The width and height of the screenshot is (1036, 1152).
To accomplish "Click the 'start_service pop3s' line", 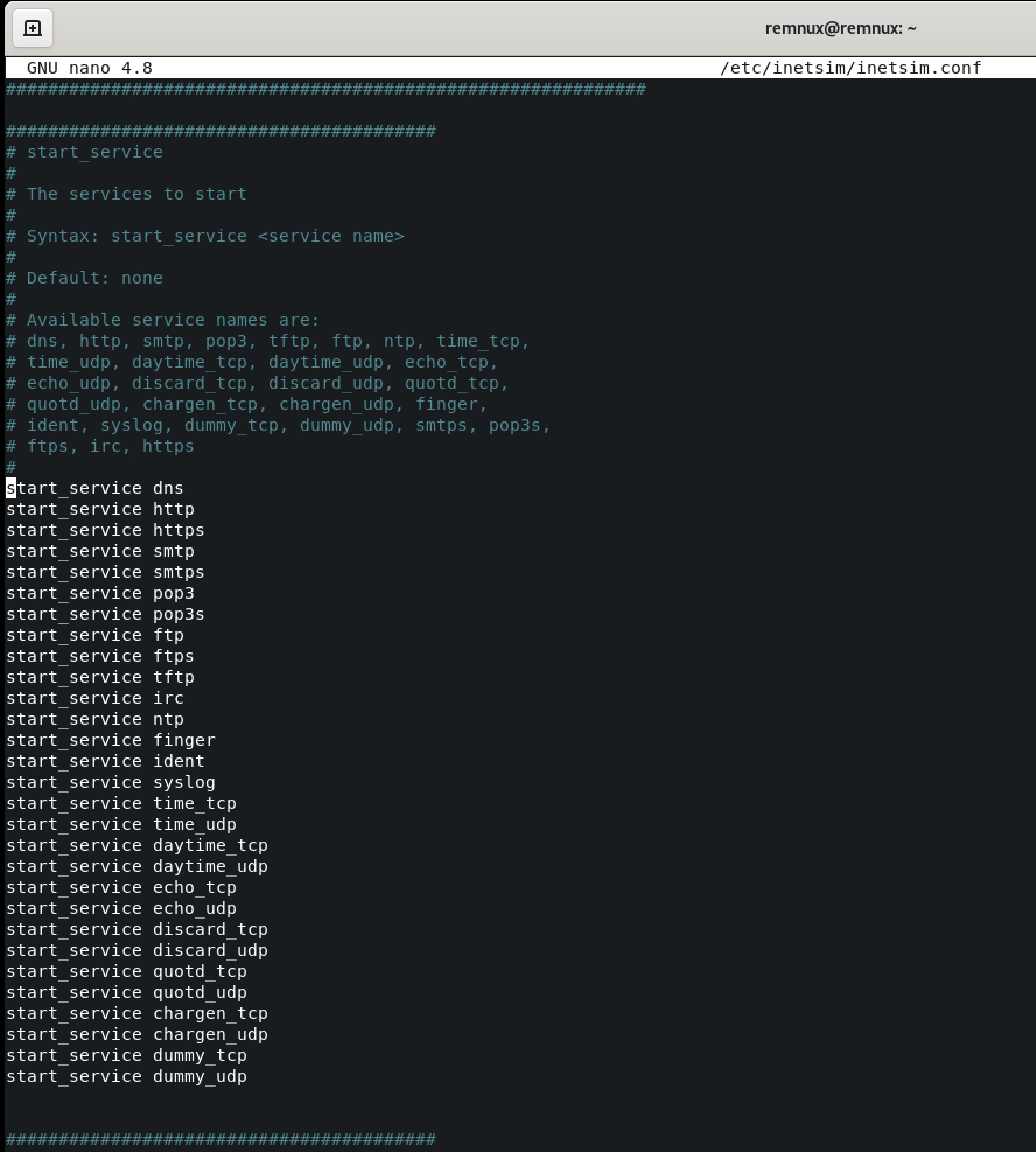I will point(105,614).
